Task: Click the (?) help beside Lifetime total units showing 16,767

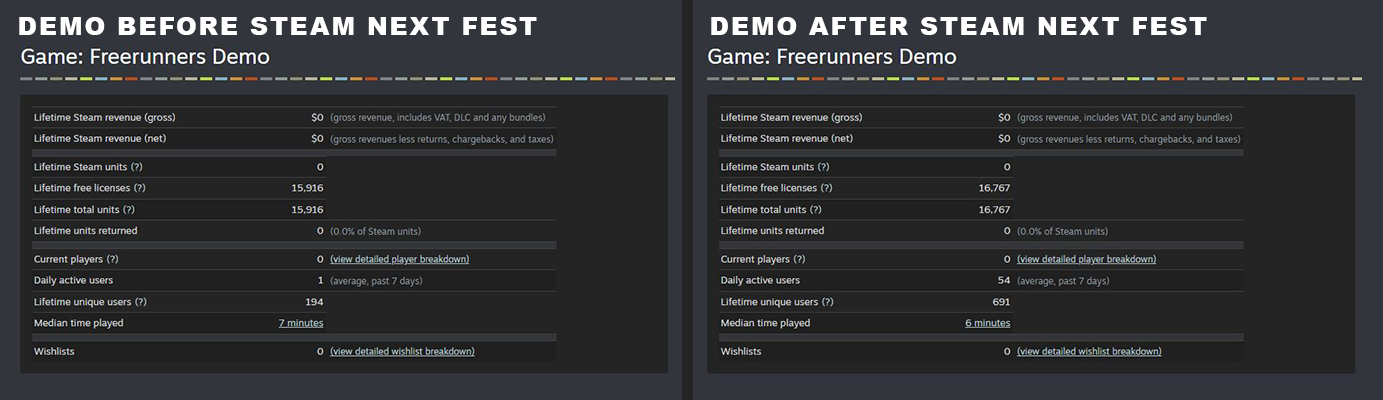Action: pyautogui.click(x=815, y=210)
